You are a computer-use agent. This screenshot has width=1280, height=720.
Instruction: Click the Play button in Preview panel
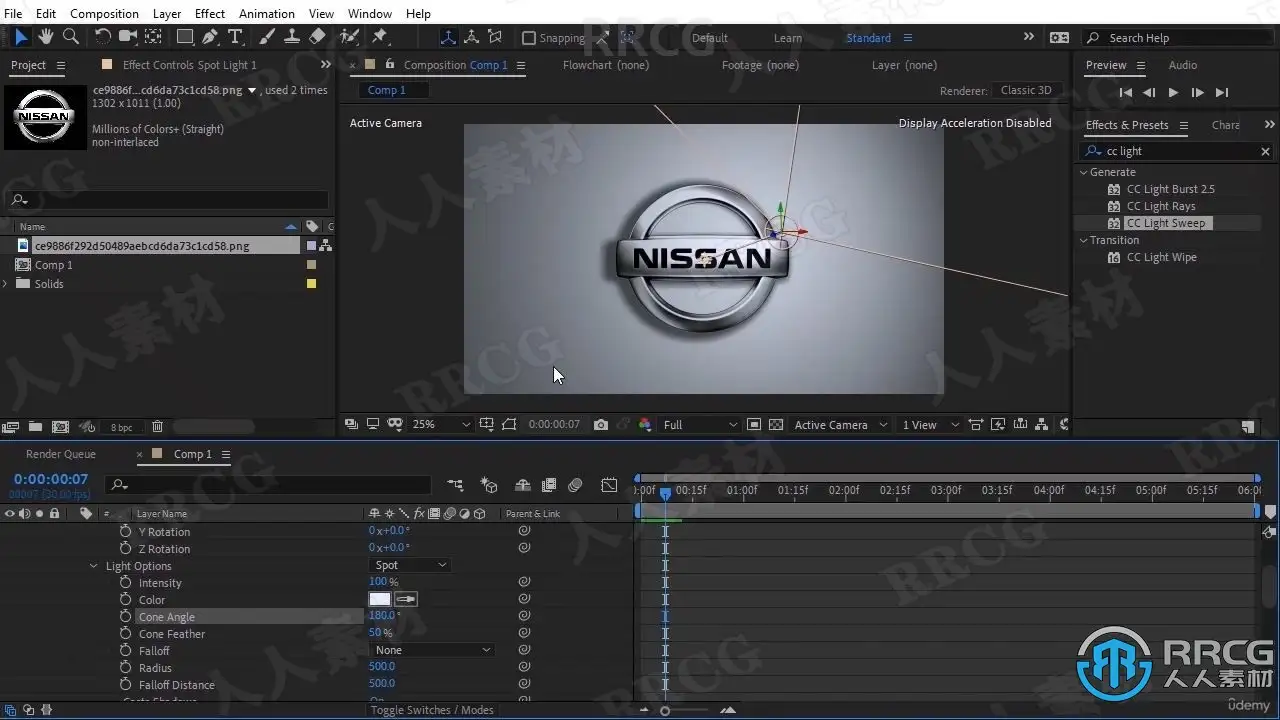(x=1173, y=92)
